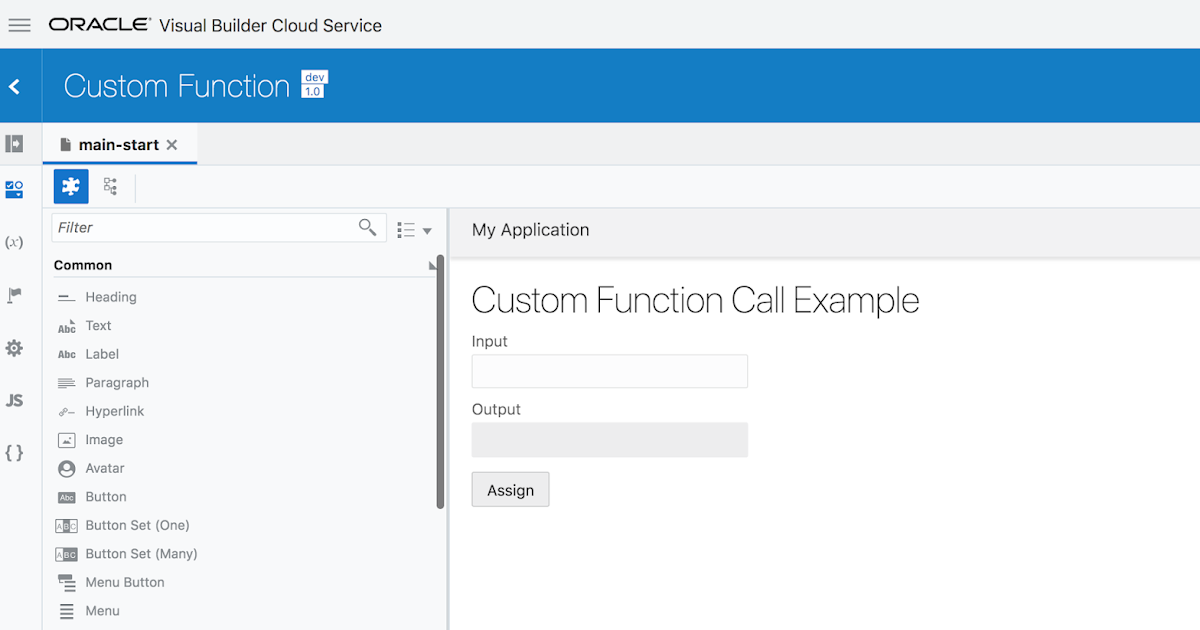Viewport: 1200px width, 630px height.
Task: Click the Assign button
Action: click(x=510, y=489)
